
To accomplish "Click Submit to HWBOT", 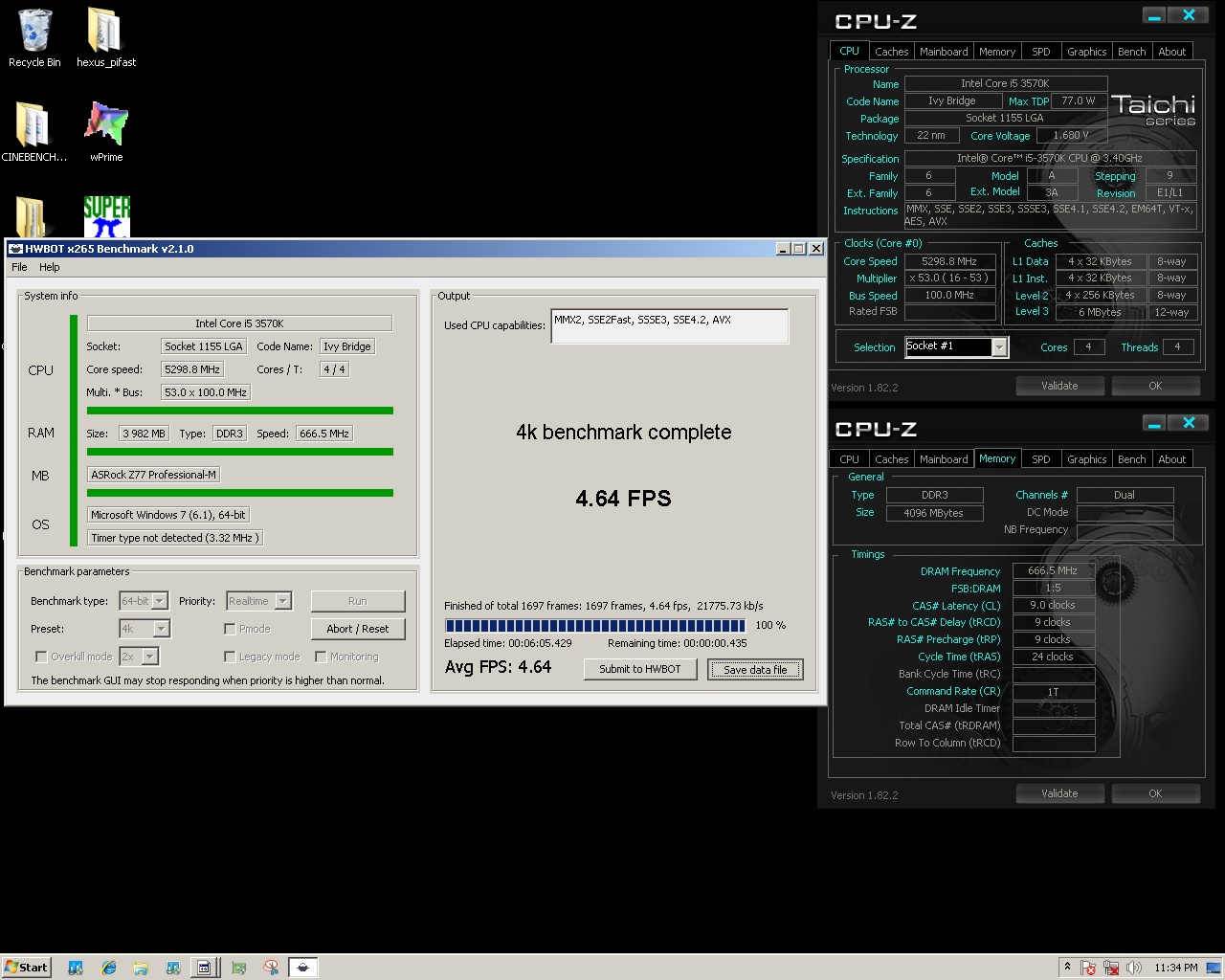I will [x=640, y=669].
